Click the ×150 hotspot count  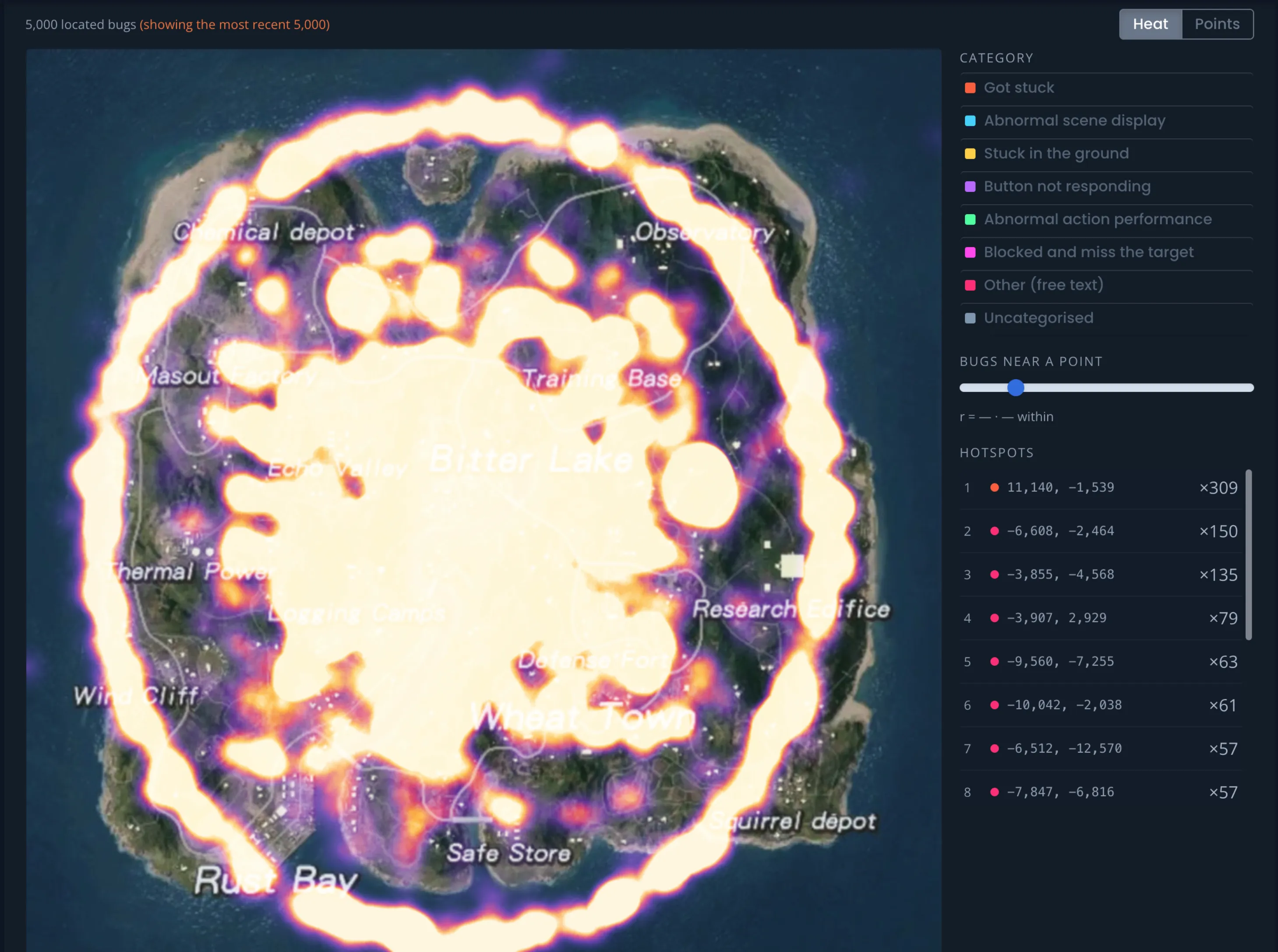1218,531
